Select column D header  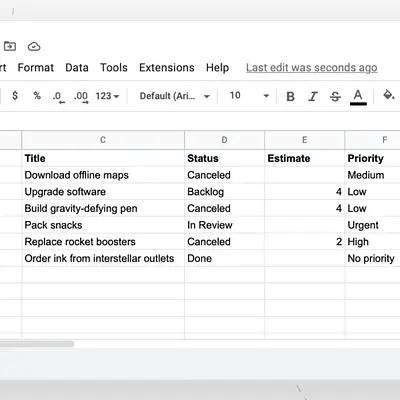(x=224, y=140)
